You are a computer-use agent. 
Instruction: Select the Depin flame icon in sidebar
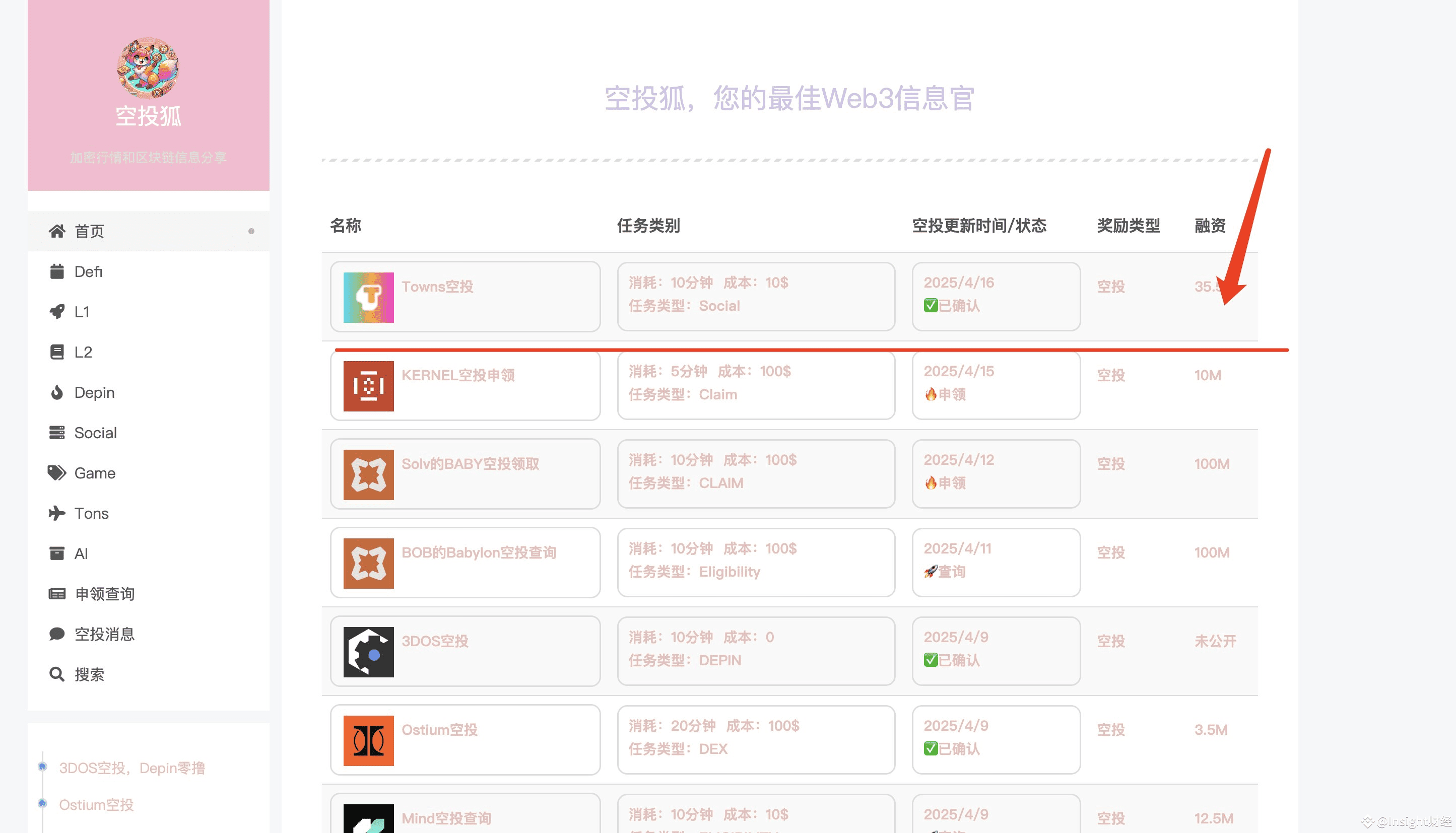(56, 392)
